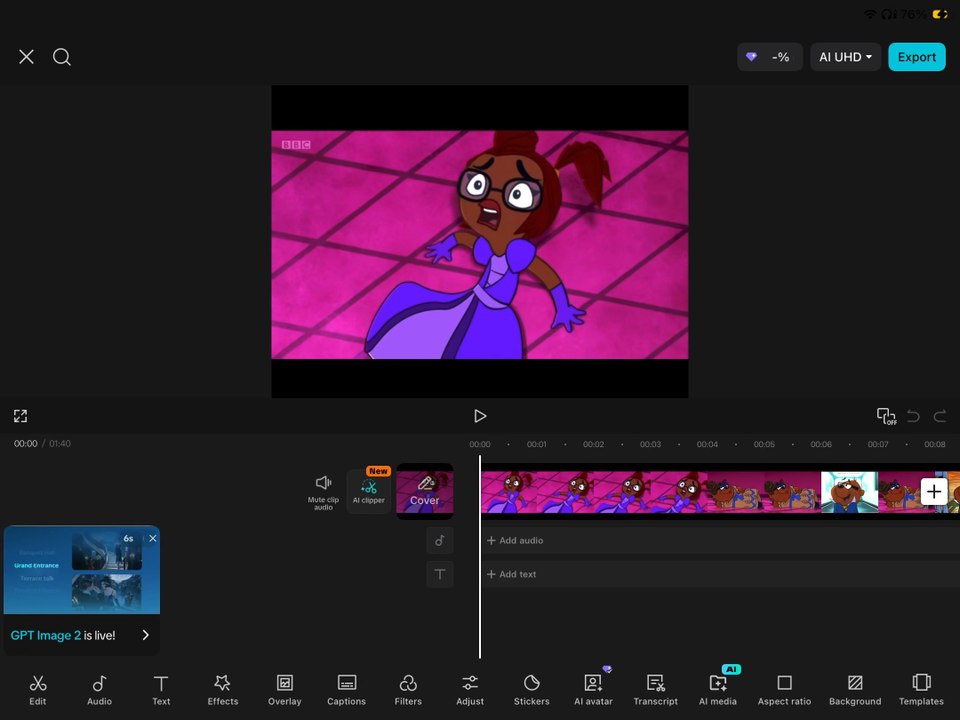Image resolution: width=960 pixels, height=720 pixels.
Task: Open the AI media tool
Action: (718, 689)
